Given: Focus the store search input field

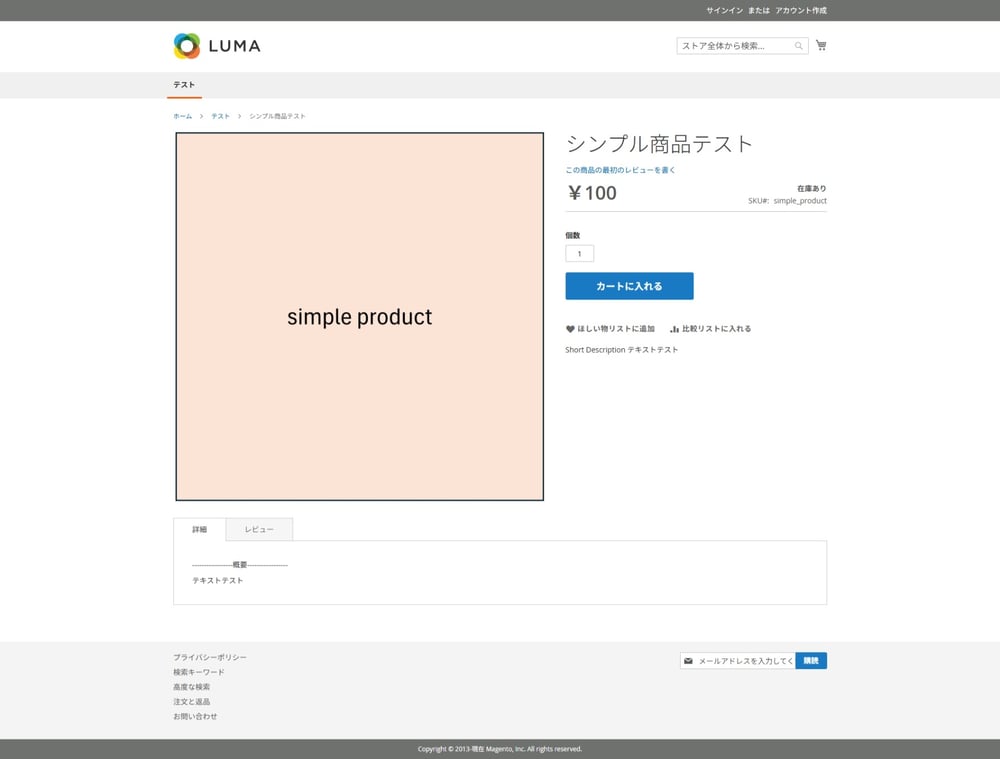Looking at the screenshot, I should 735,46.
